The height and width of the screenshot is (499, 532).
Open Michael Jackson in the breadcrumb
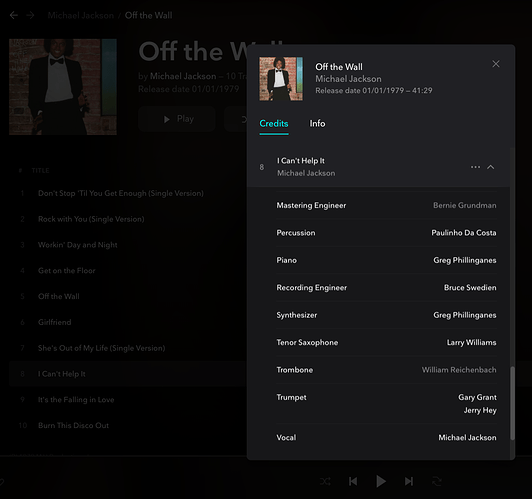pyautogui.click(x=81, y=15)
